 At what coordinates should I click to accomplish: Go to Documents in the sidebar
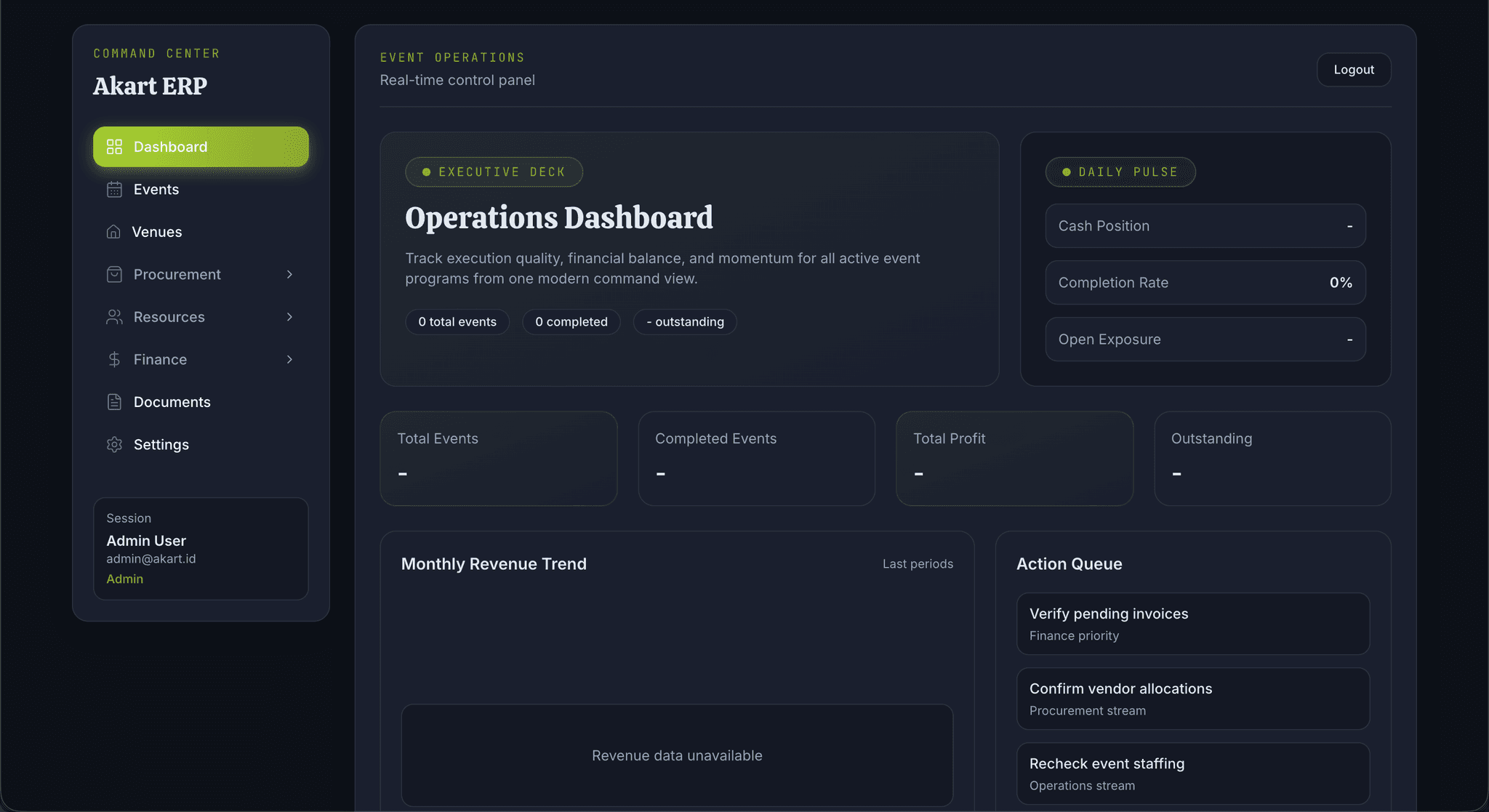click(x=172, y=402)
